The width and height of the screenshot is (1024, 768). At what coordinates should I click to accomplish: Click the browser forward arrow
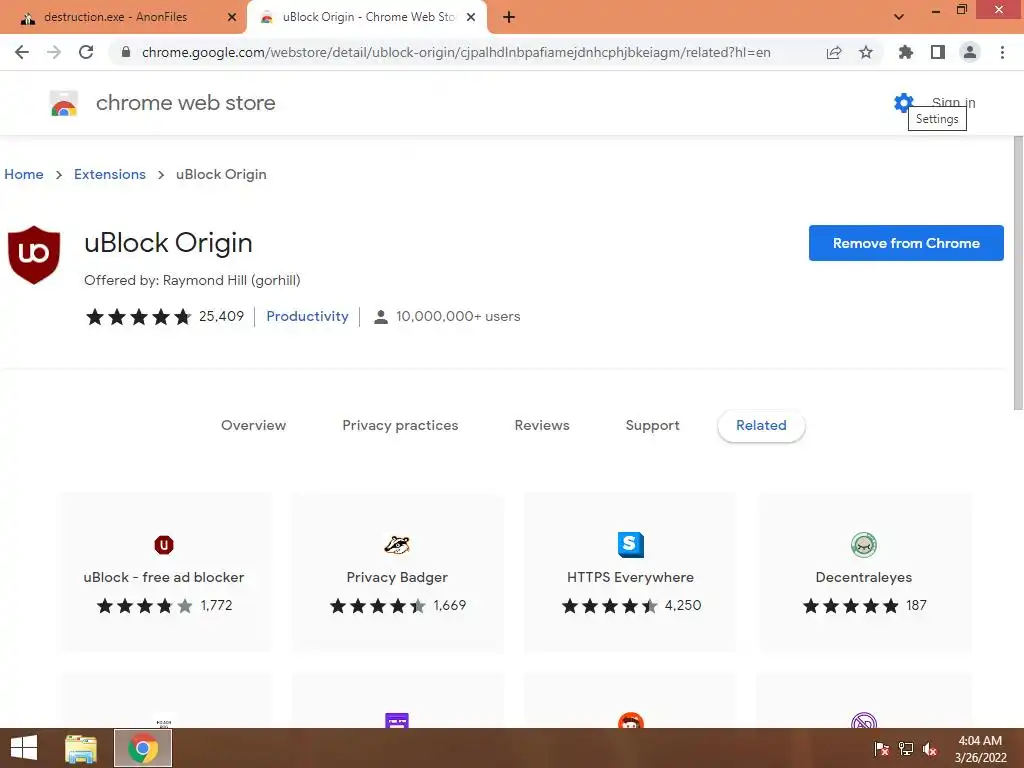coord(54,52)
